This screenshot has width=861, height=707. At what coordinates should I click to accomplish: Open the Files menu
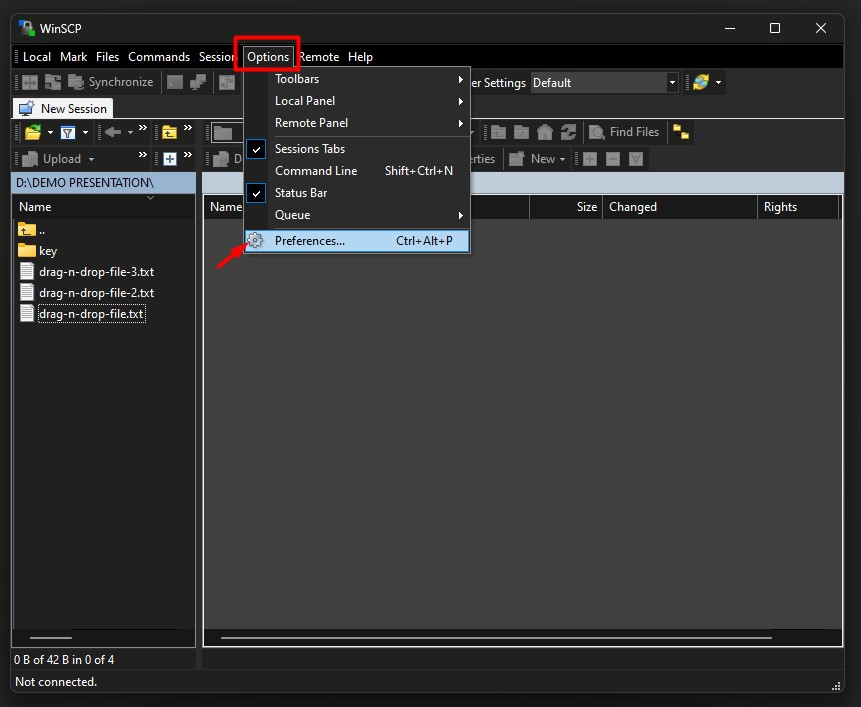[x=108, y=57]
